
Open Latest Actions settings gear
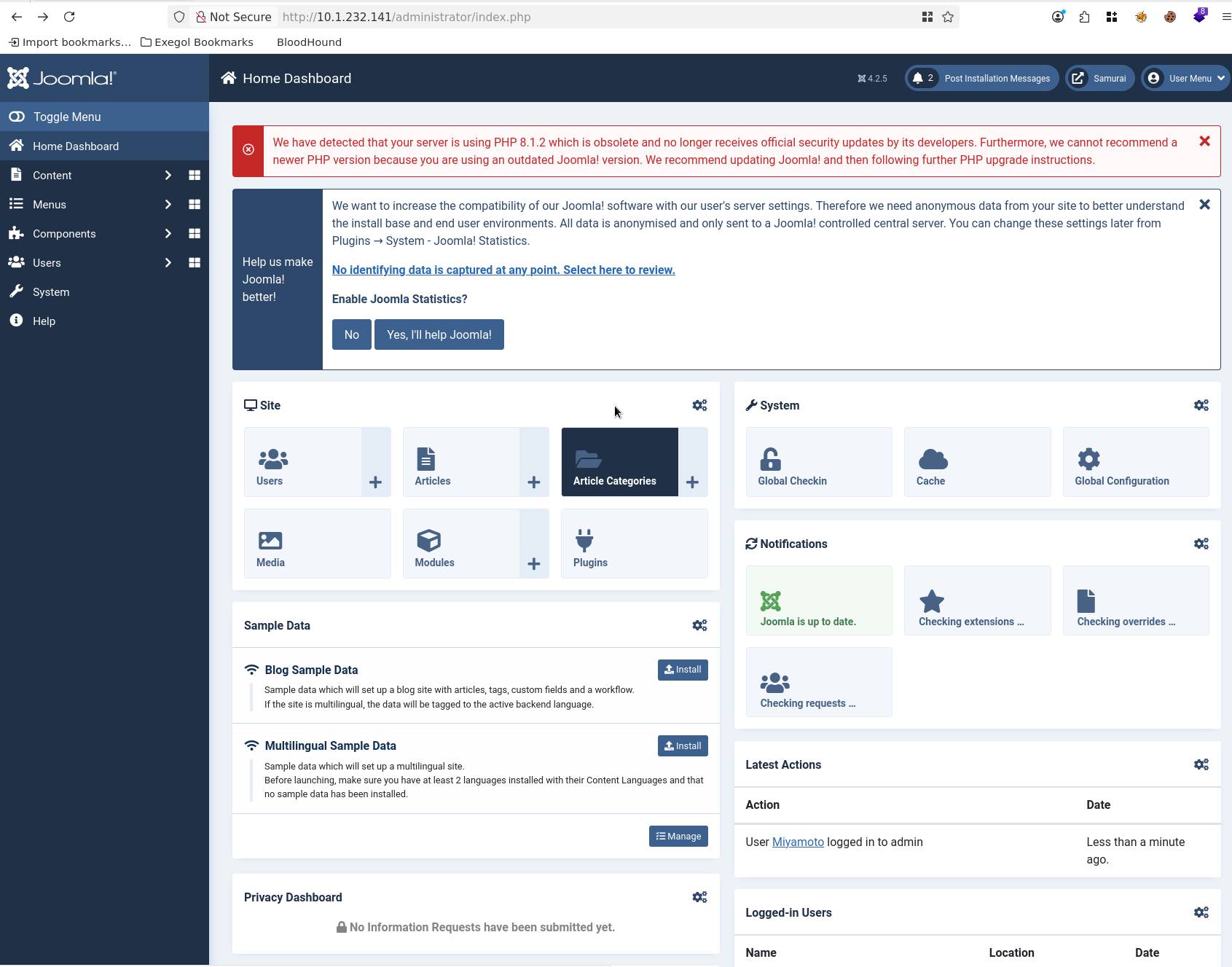tap(1201, 764)
